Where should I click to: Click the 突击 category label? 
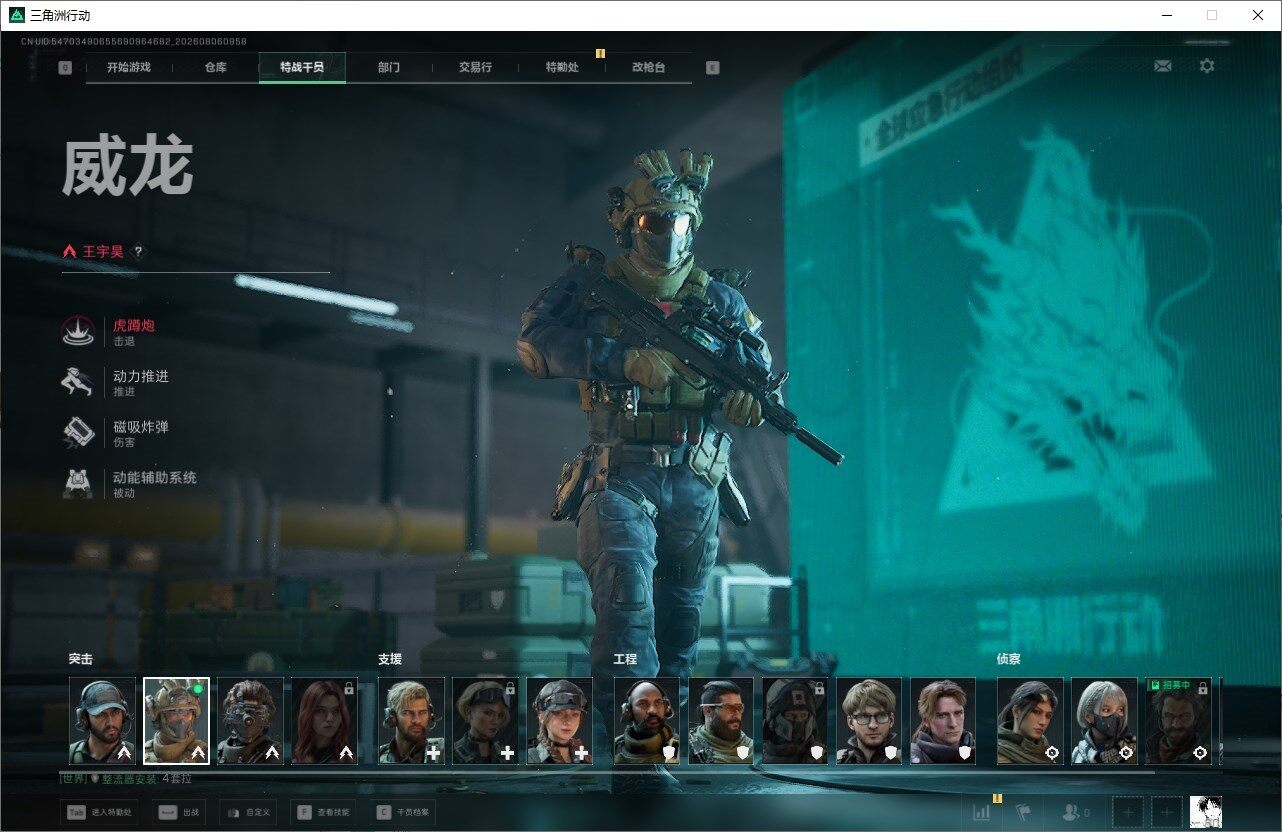[x=81, y=659]
